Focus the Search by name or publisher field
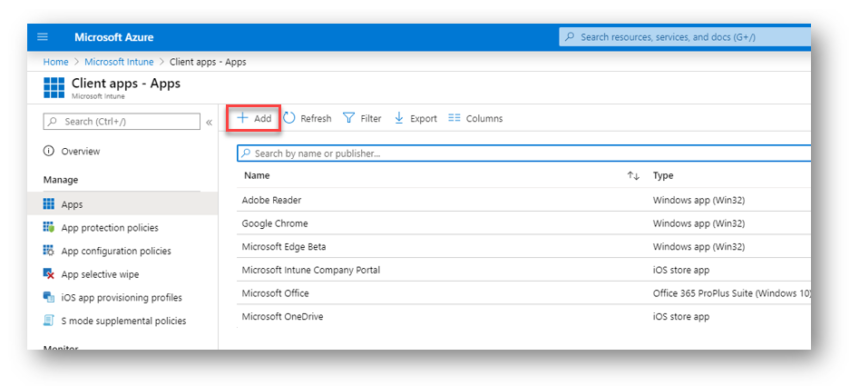850x386 pixels. [524, 153]
